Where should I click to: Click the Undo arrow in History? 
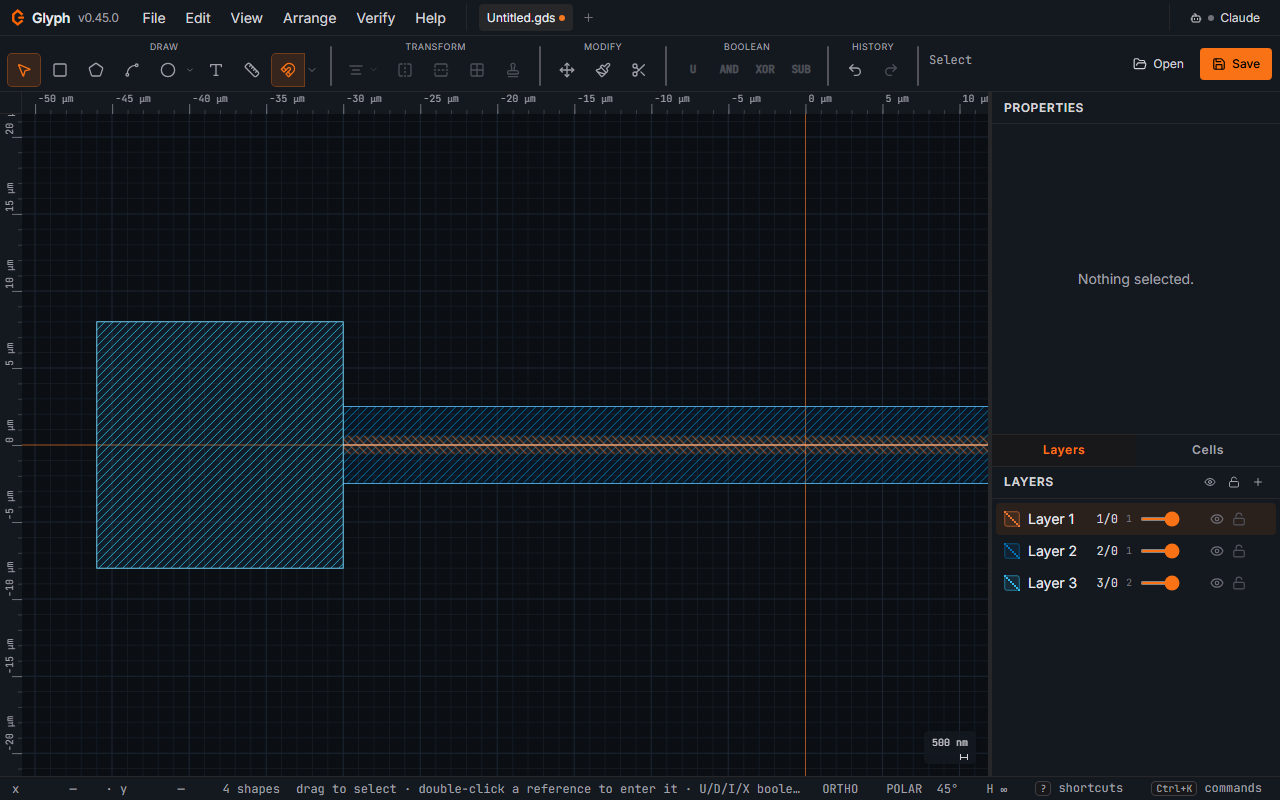click(855, 70)
